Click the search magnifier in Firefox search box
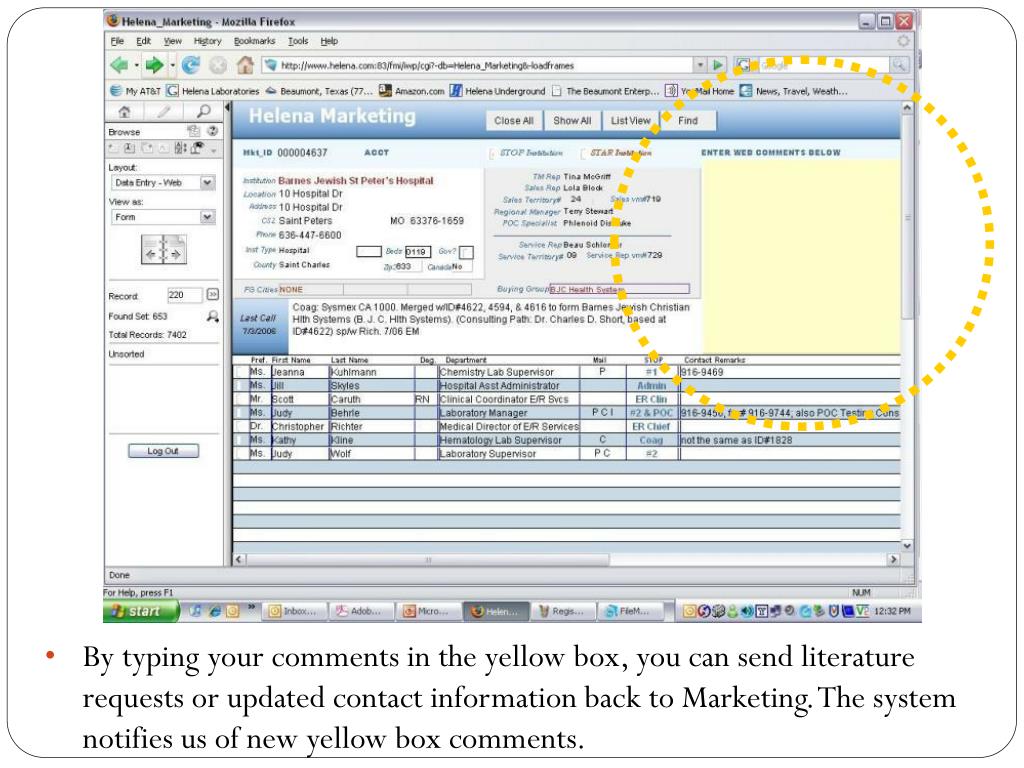The height and width of the screenshot is (768, 1024). (x=899, y=65)
